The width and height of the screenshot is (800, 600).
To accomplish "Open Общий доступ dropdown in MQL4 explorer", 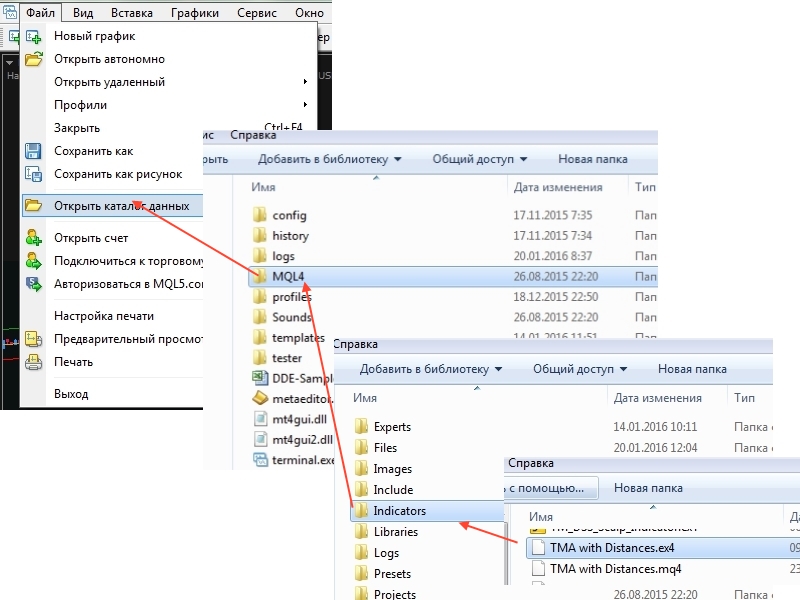I will (580, 369).
